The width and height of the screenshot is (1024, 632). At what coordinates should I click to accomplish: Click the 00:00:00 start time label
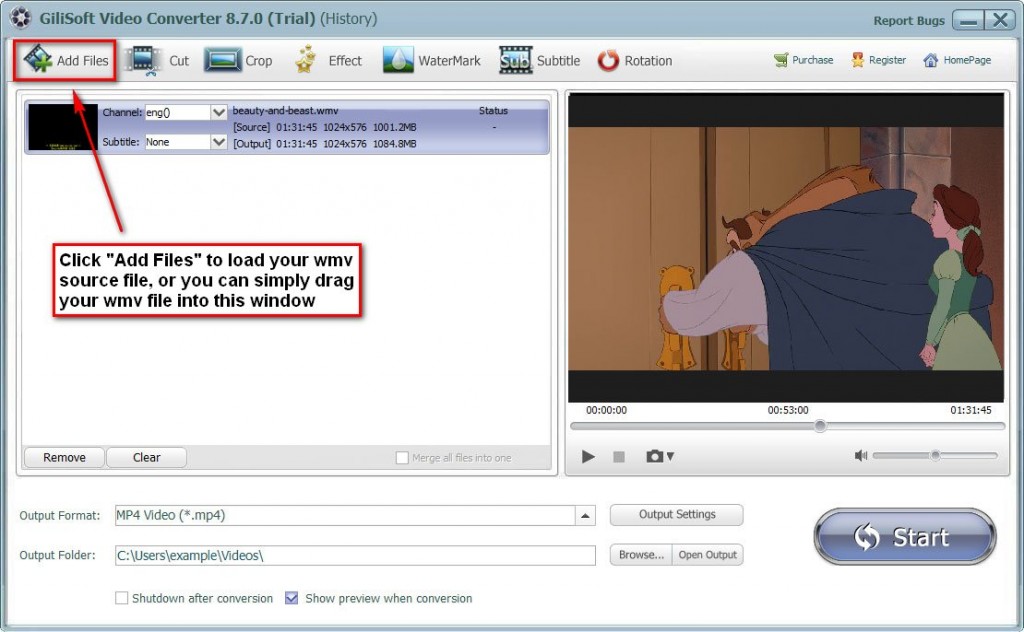(x=606, y=410)
